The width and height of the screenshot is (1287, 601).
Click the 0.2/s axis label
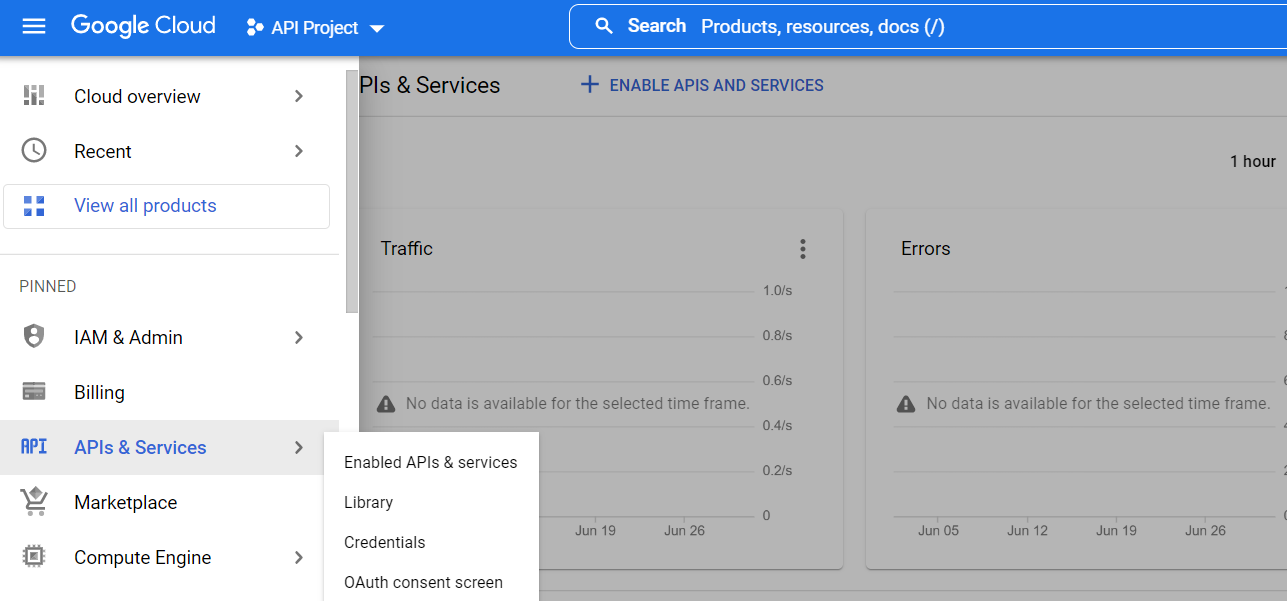[778, 470]
